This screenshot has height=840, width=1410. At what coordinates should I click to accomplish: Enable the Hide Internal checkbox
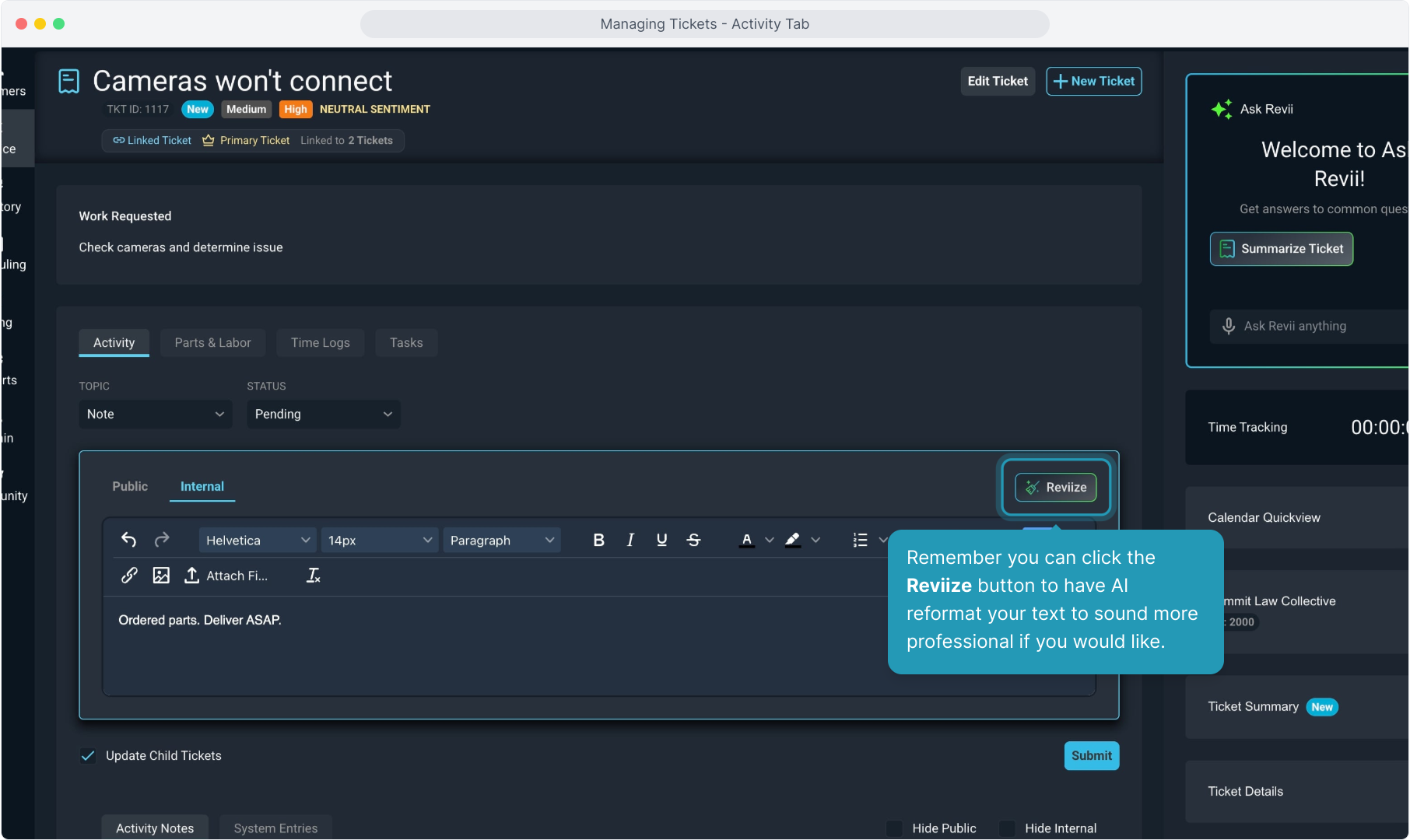coord(1008,828)
